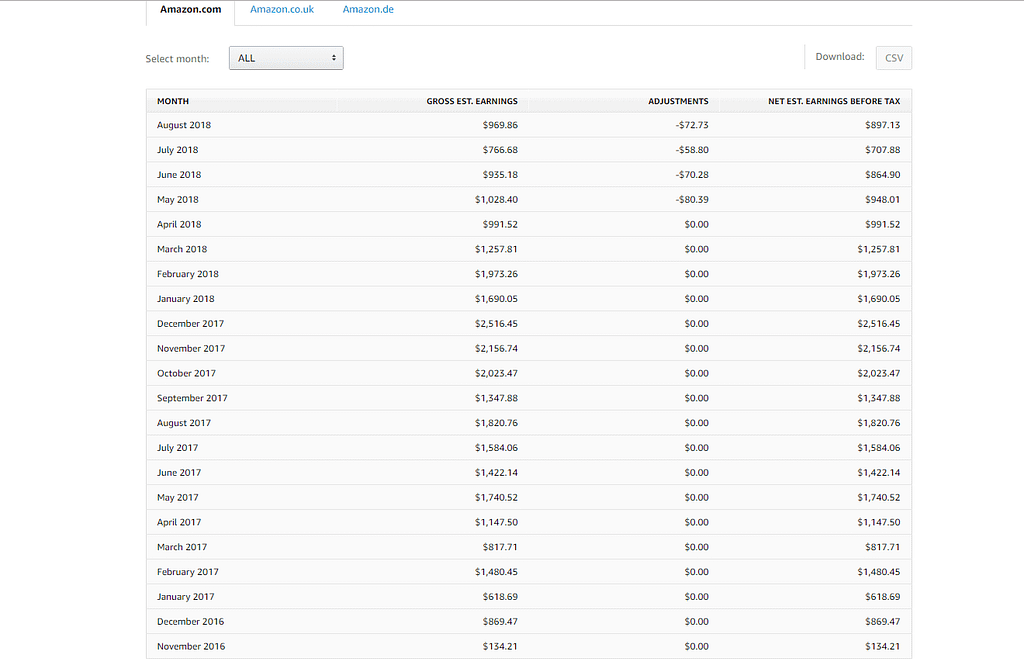Click the December 2017 month cell
The width and height of the screenshot is (1024, 659).
pyautogui.click(x=190, y=324)
